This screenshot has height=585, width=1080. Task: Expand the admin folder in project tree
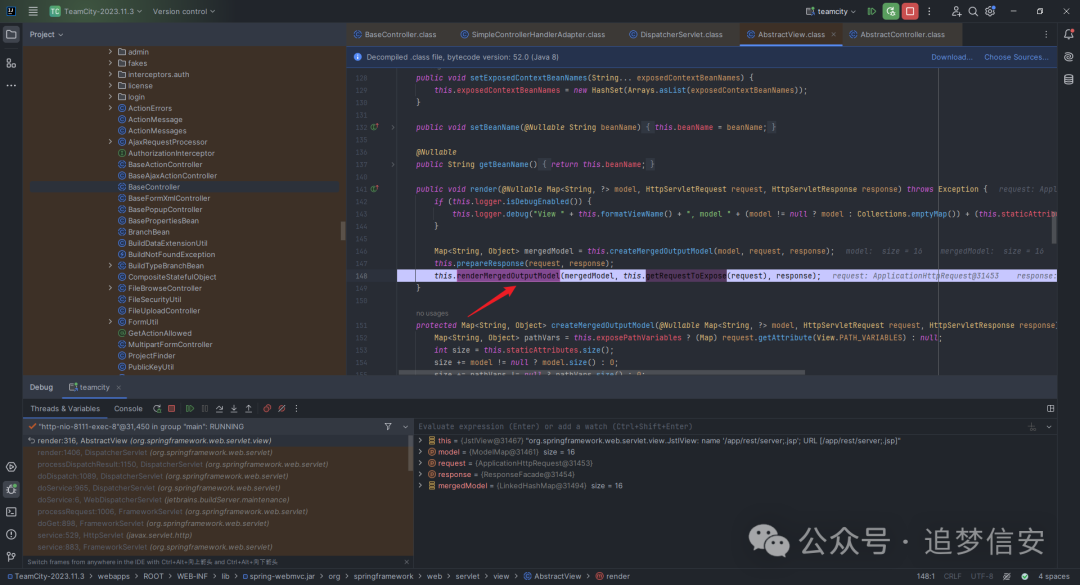click(110, 52)
